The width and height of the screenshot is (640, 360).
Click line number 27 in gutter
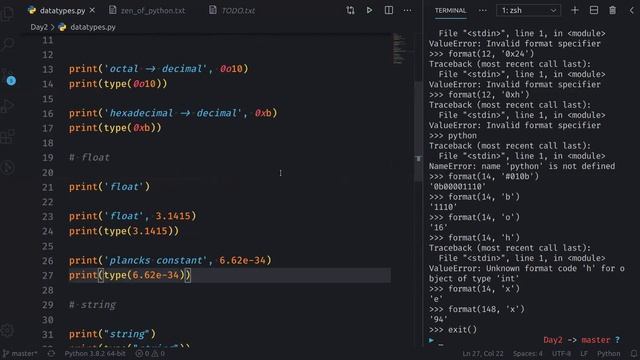click(x=48, y=276)
